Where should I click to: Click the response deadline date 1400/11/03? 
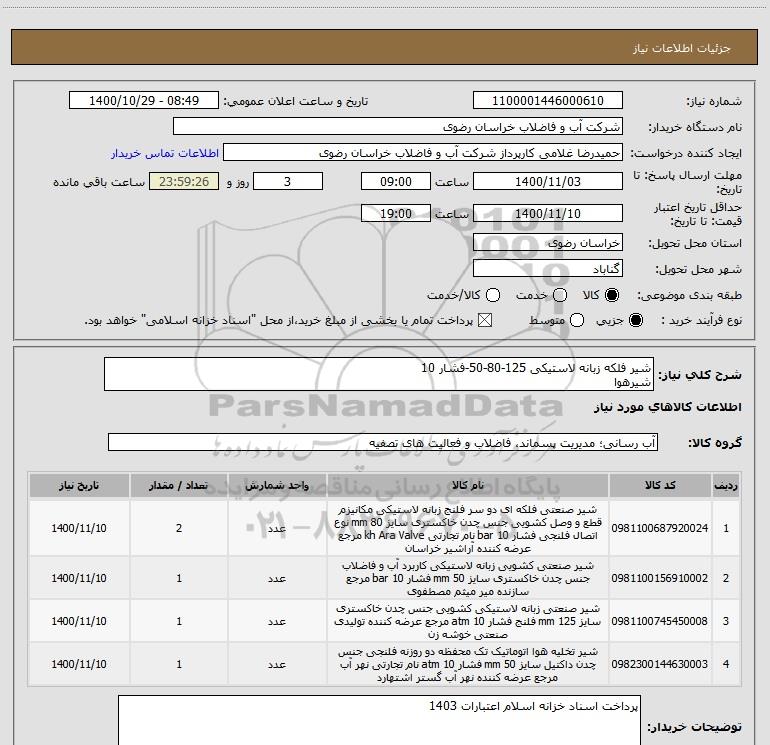click(548, 181)
